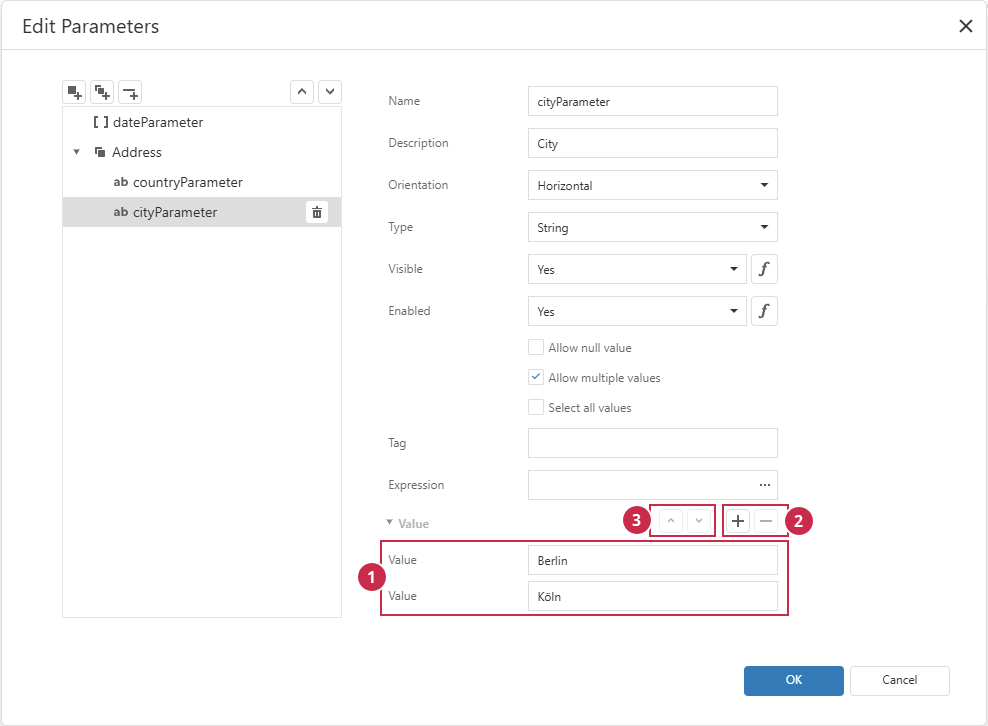
Task: Delete cityParameter using trash icon
Action: click(317, 212)
